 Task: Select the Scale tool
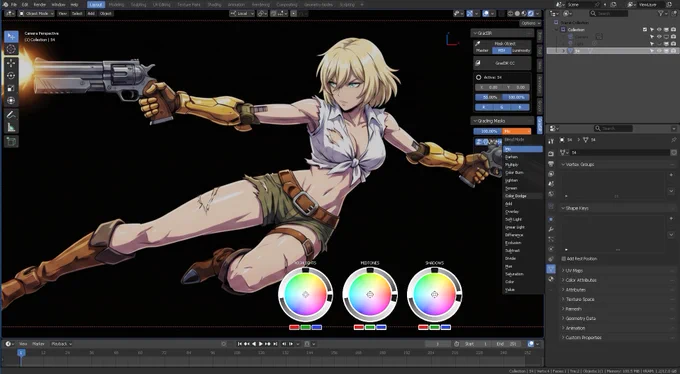11,88
